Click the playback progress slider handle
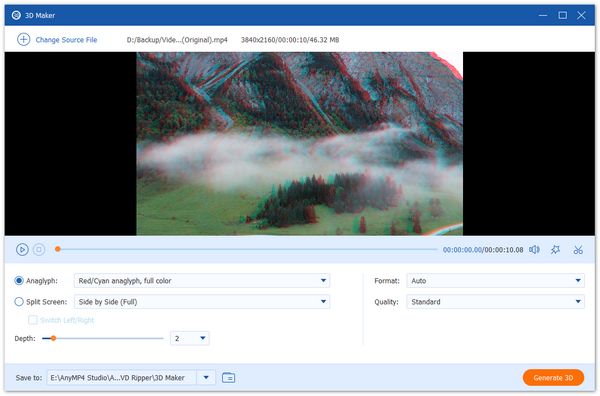This screenshot has height=396, width=600. [x=57, y=249]
